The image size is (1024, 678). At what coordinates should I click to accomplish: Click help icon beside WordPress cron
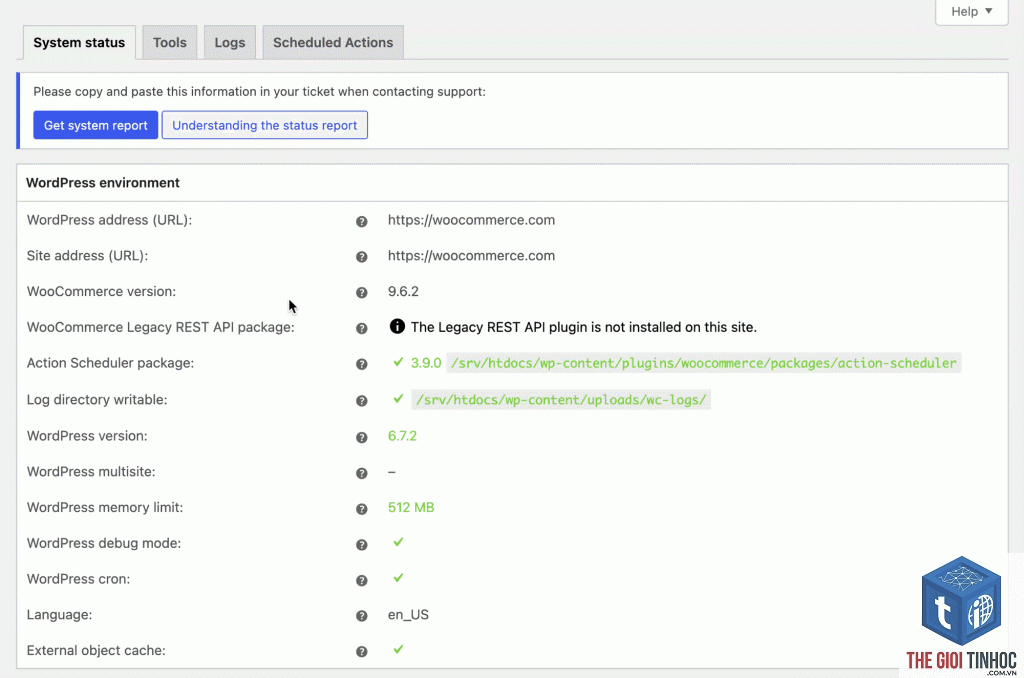pos(361,581)
